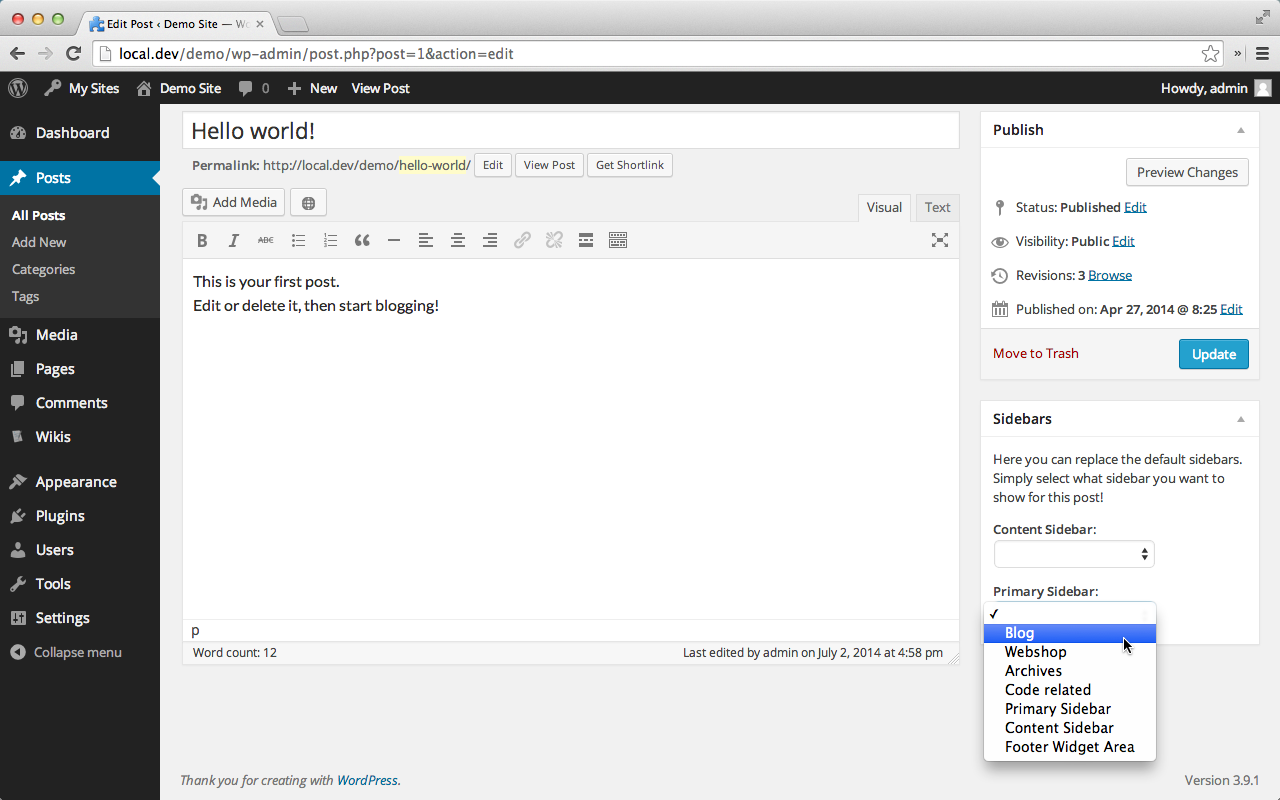Click the post title field
Viewport: 1280px width, 800px height.
coord(571,131)
